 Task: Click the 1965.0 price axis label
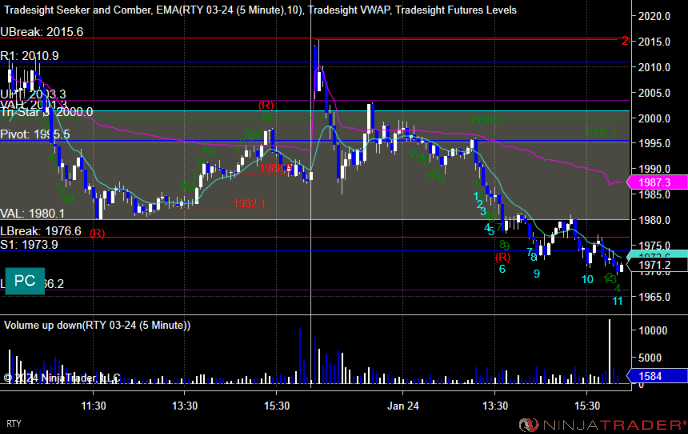(654, 297)
